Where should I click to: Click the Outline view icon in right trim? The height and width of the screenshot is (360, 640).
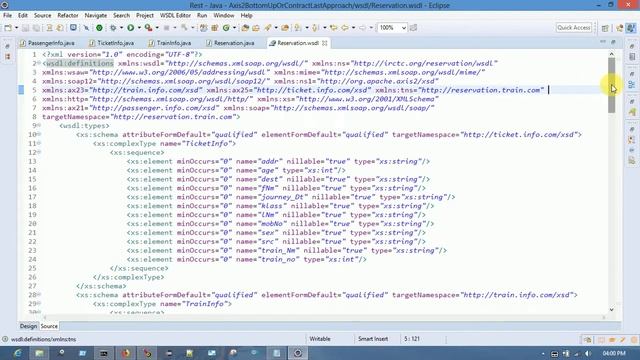click(x=632, y=84)
